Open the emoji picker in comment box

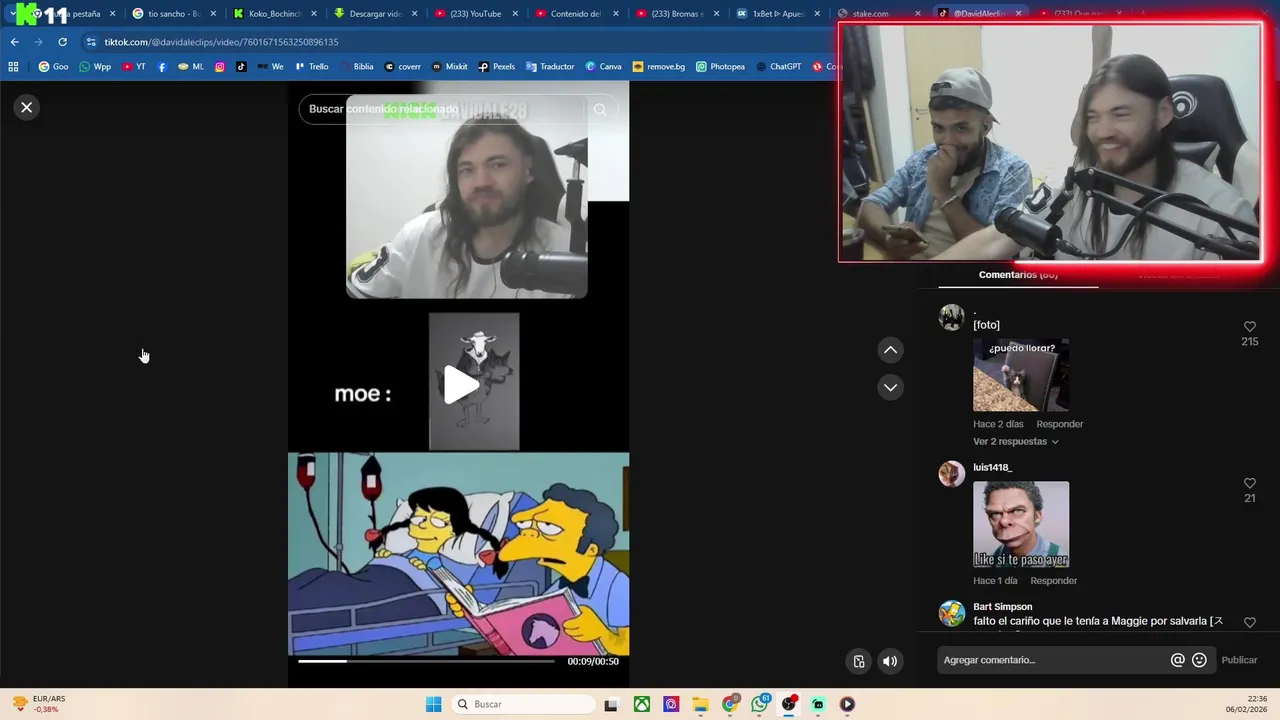pos(1199,660)
